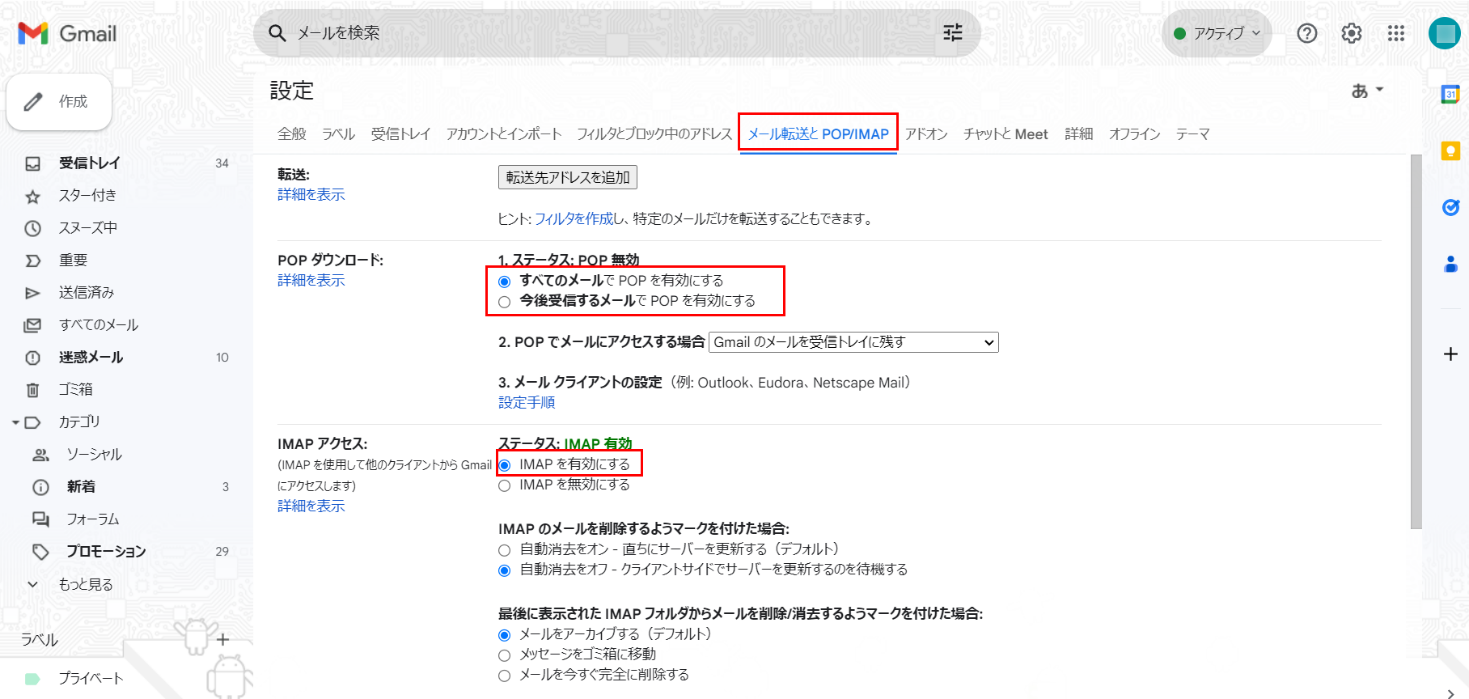Open search filter options icon
The width and height of the screenshot is (1469, 699).
[953, 33]
